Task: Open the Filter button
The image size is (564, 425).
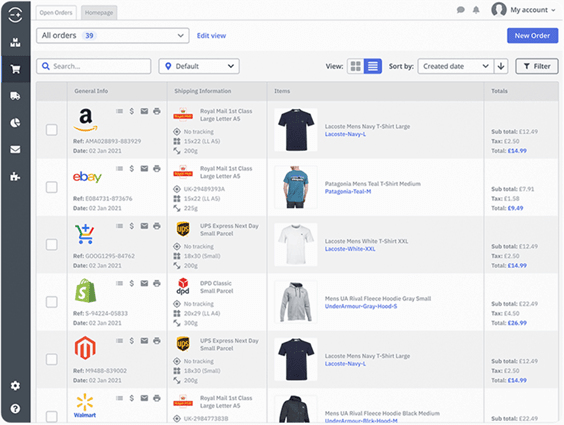Action: coord(537,66)
